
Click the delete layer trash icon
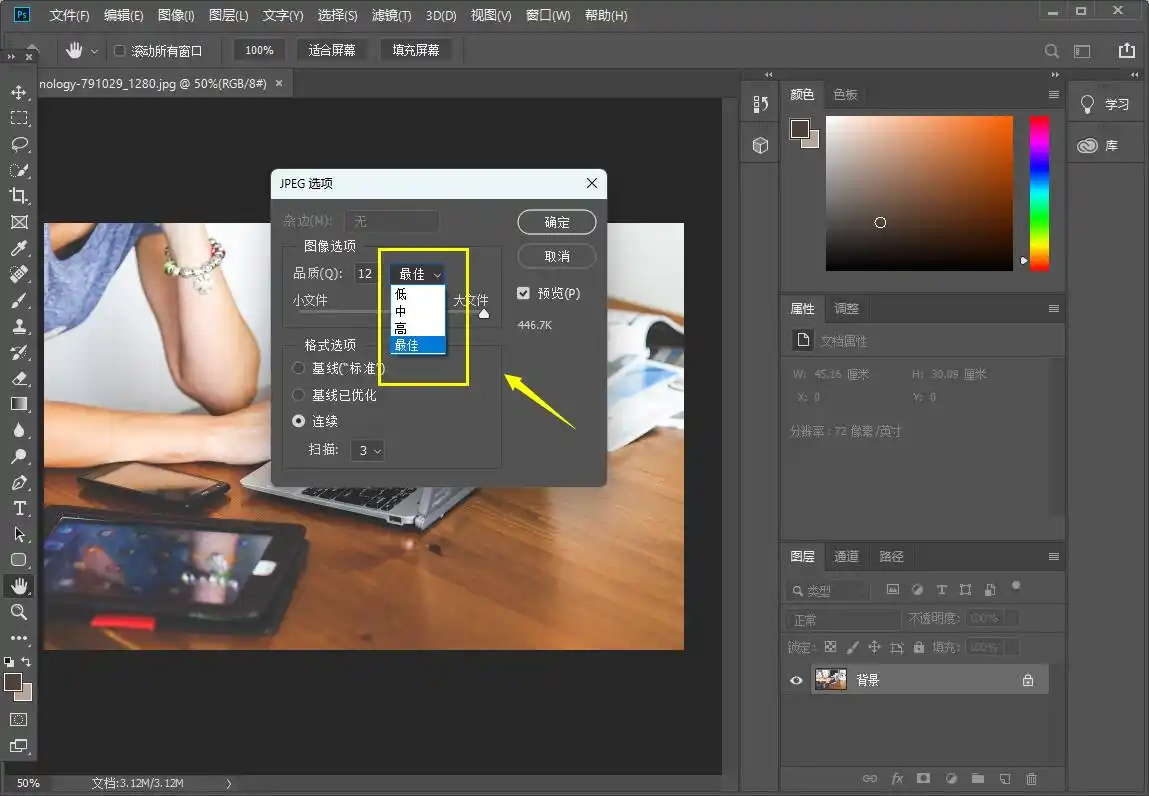tap(1032, 779)
